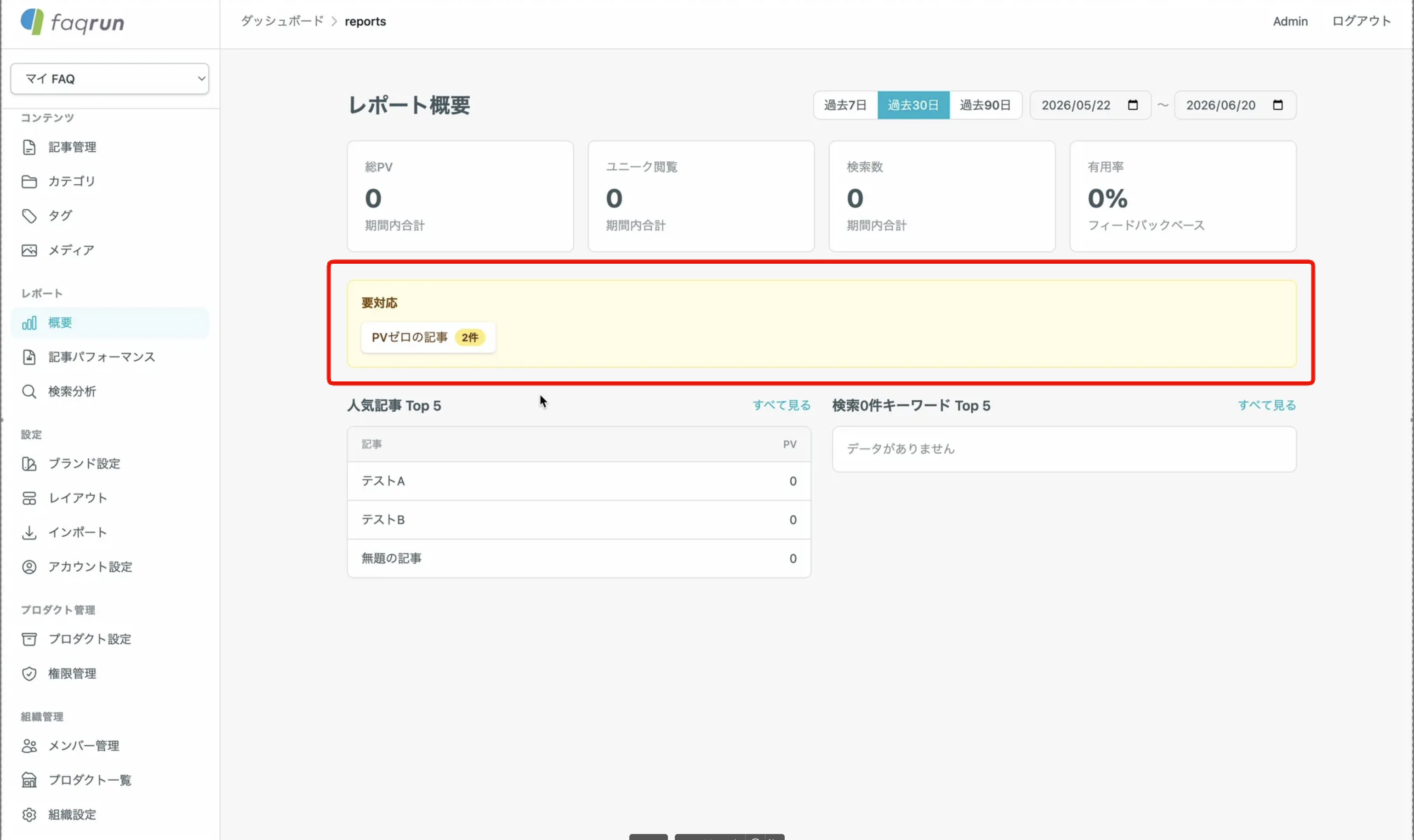Click the アカウント設定 user icon
The image size is (1414, 840).
tap(29, 567)
